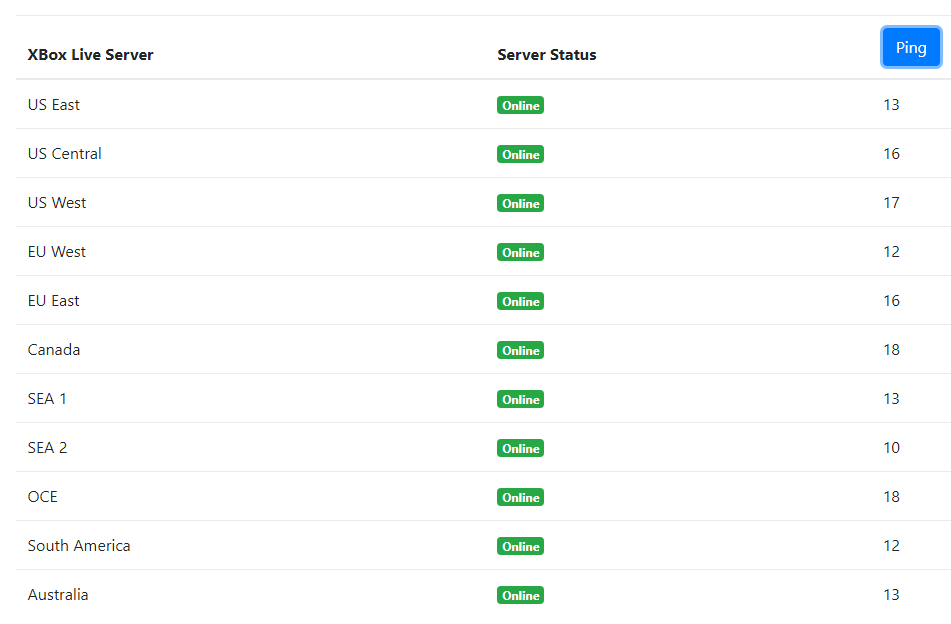
Task: Click the Server Status column header
Action: 546,55
